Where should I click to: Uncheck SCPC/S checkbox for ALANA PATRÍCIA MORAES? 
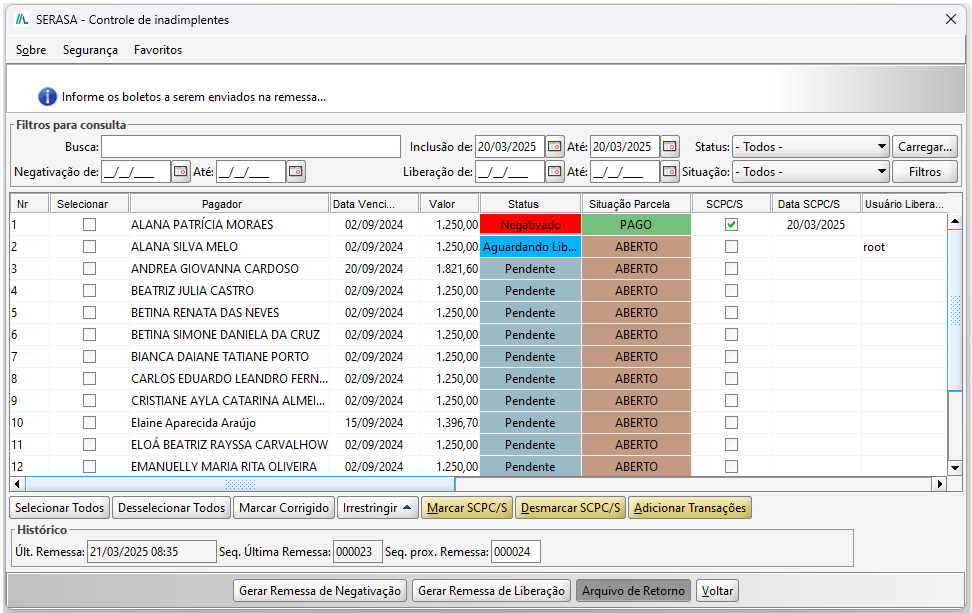click(731, 224)
